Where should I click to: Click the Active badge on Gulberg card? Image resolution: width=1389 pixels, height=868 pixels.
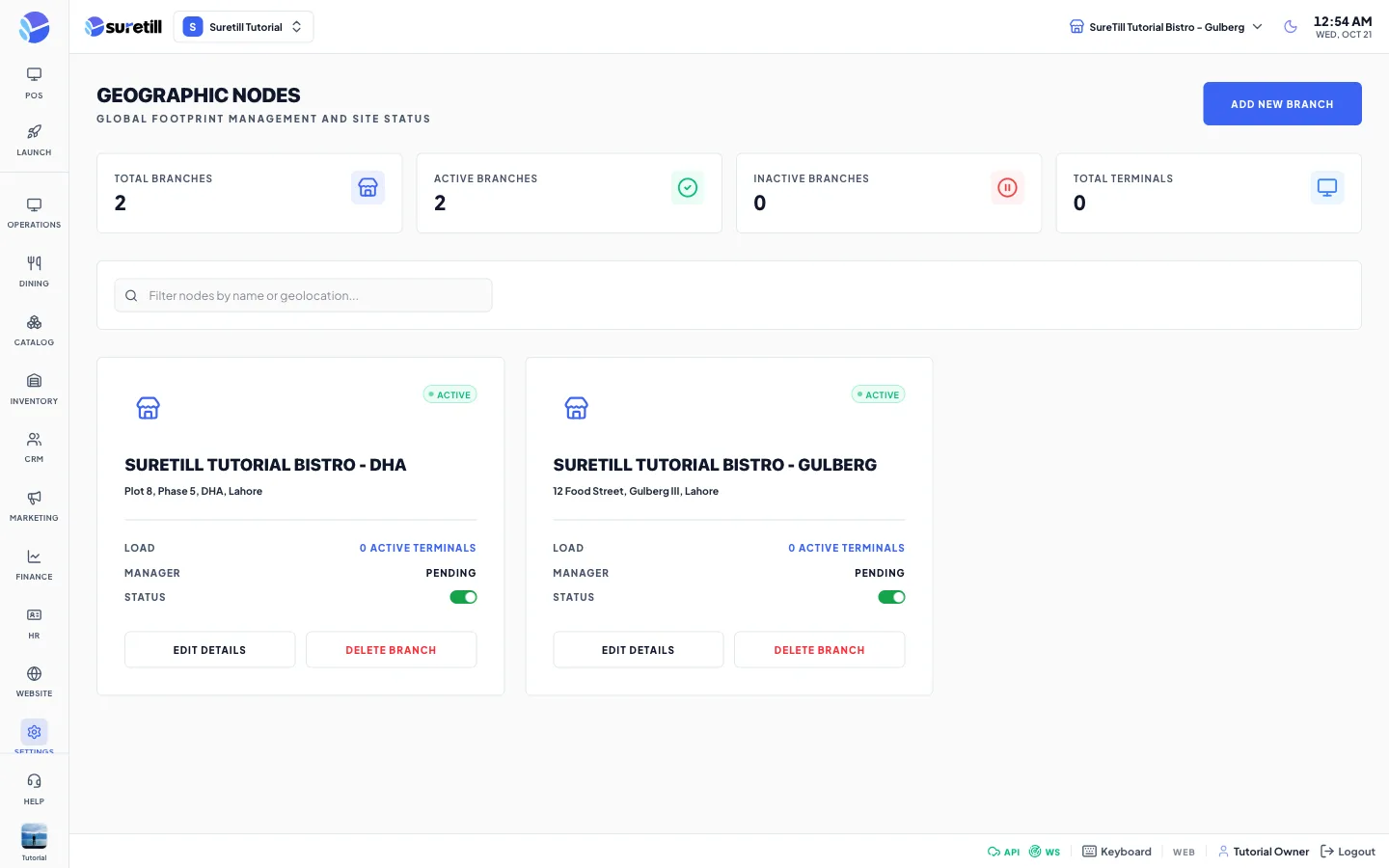(x=878, y=394)
